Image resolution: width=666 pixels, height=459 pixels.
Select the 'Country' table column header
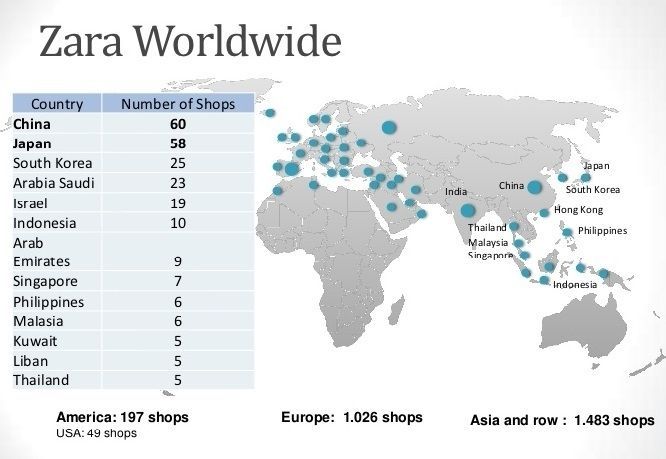click(57, 104)
